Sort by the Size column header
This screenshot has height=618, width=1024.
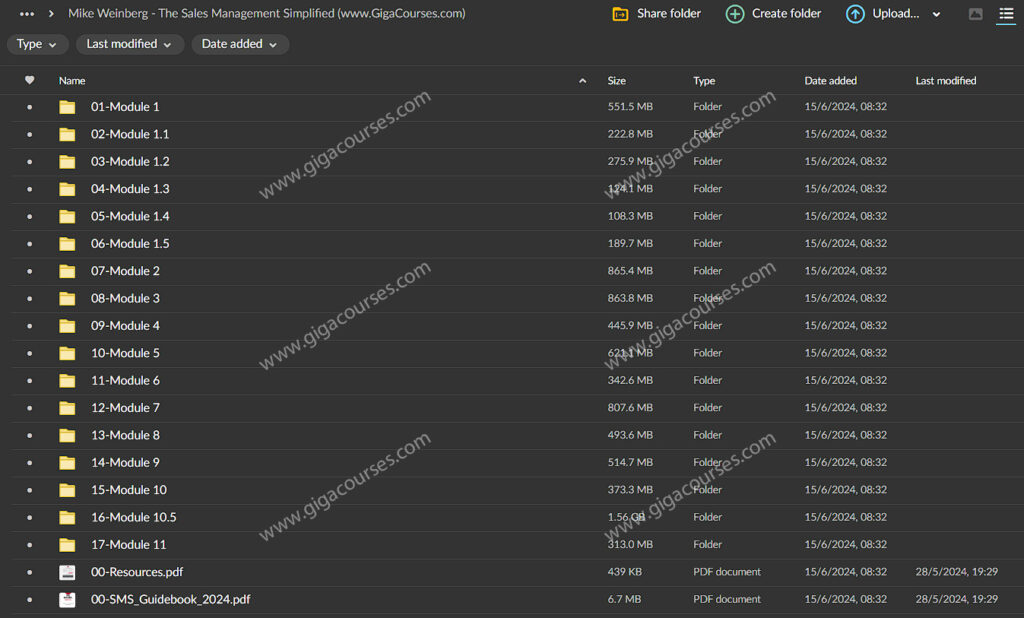click(x=617, y=80)
